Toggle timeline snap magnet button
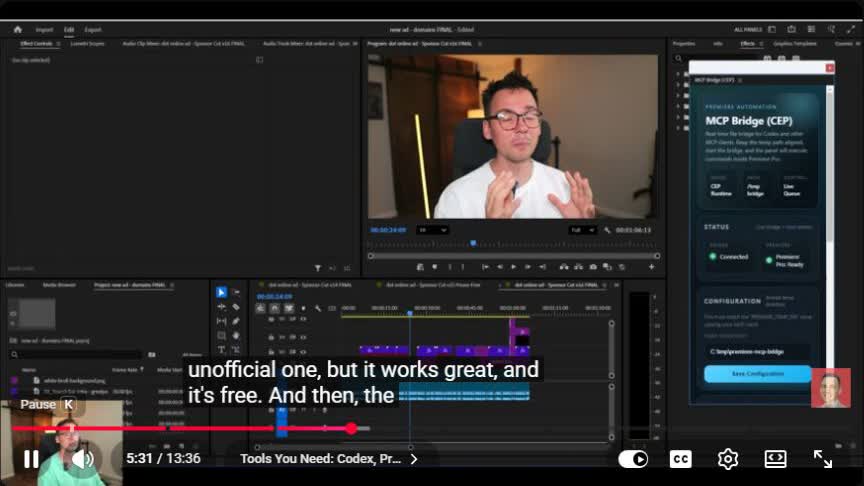Image resolution: width=864 pixels, height=486 pixels. click(274, 308)
